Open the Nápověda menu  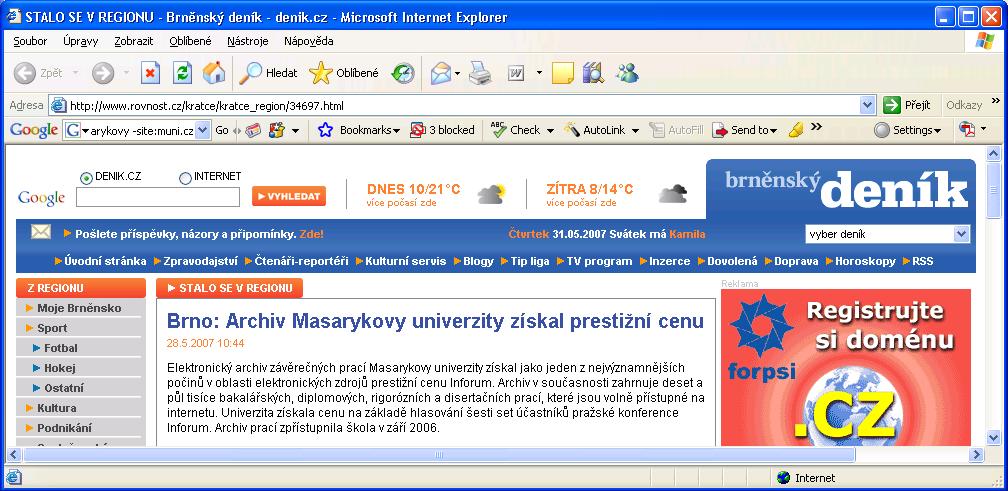(x=309, y=41)
